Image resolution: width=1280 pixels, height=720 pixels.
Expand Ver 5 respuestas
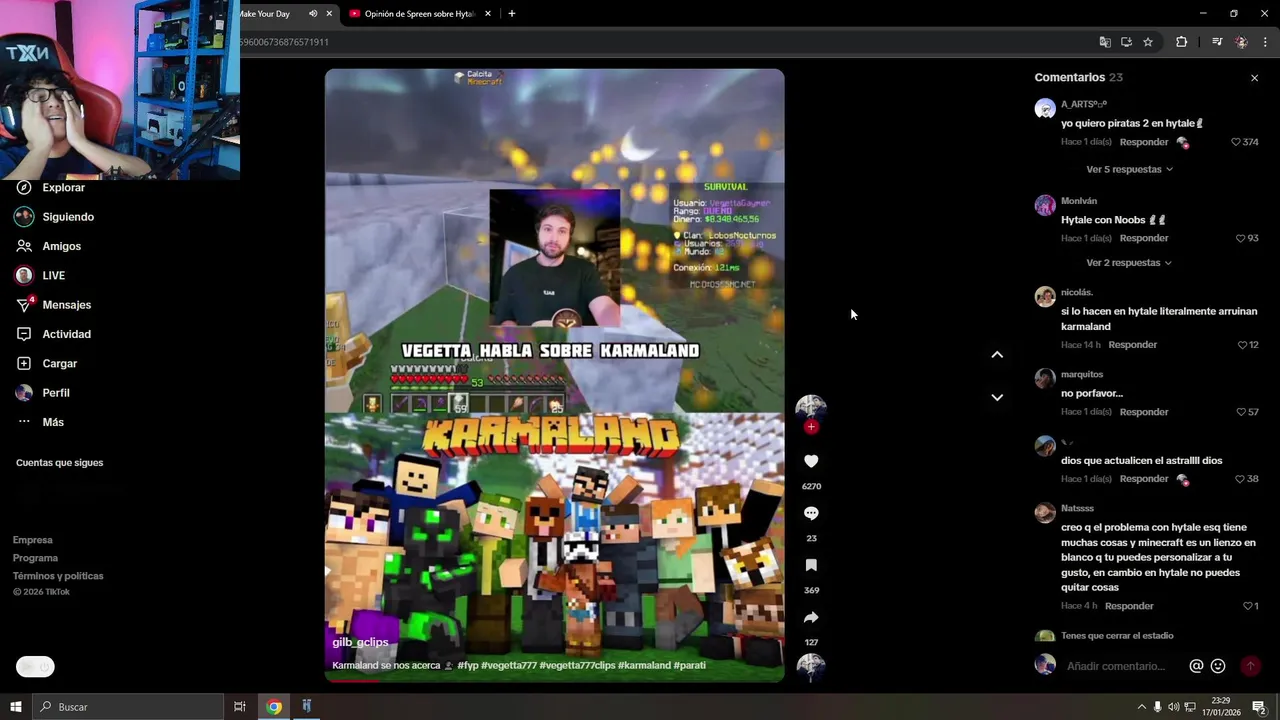pyautogui.click(x=1129, y=169)
